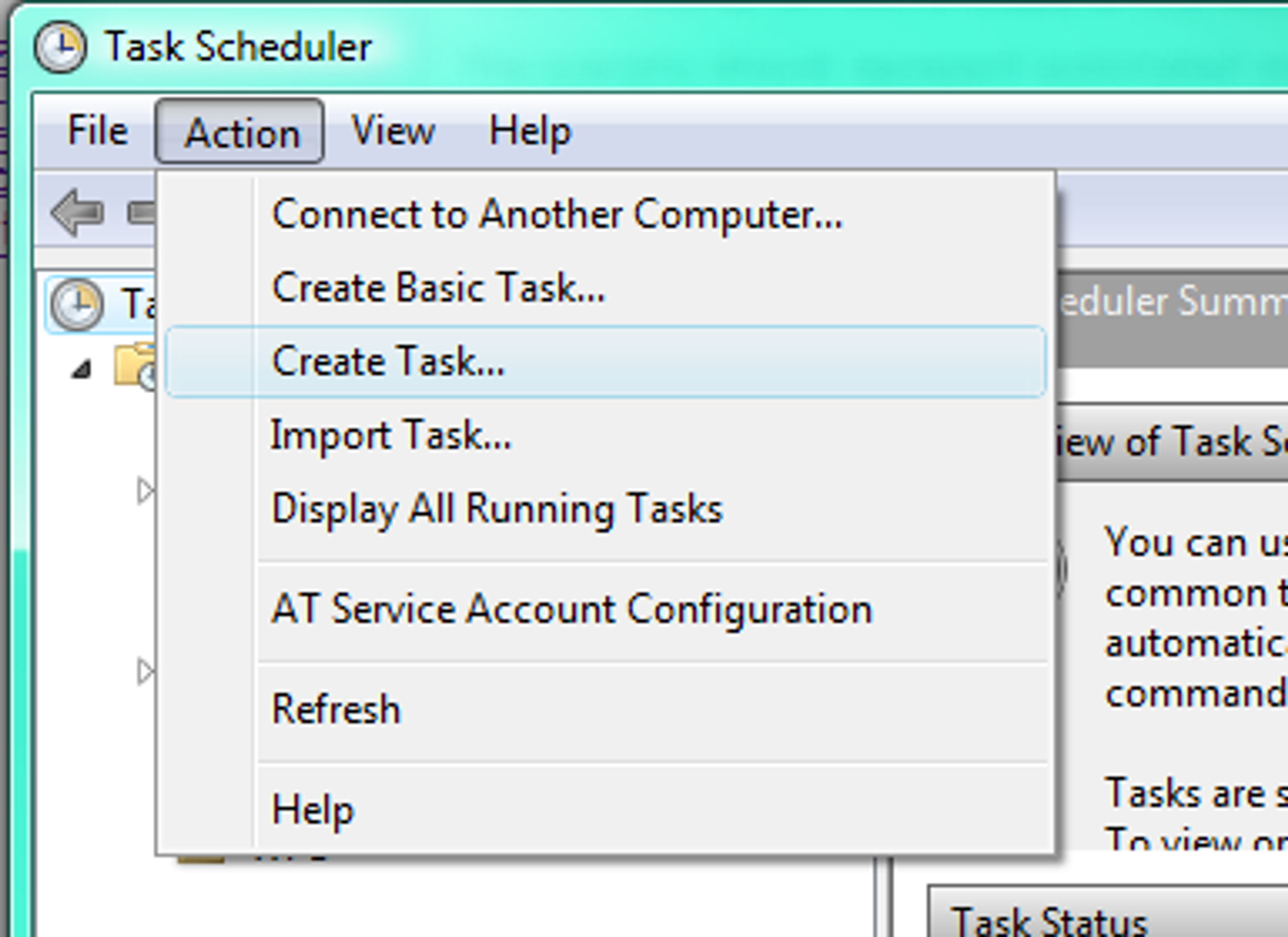Choose Display All Running Tasks

(497, 509)
